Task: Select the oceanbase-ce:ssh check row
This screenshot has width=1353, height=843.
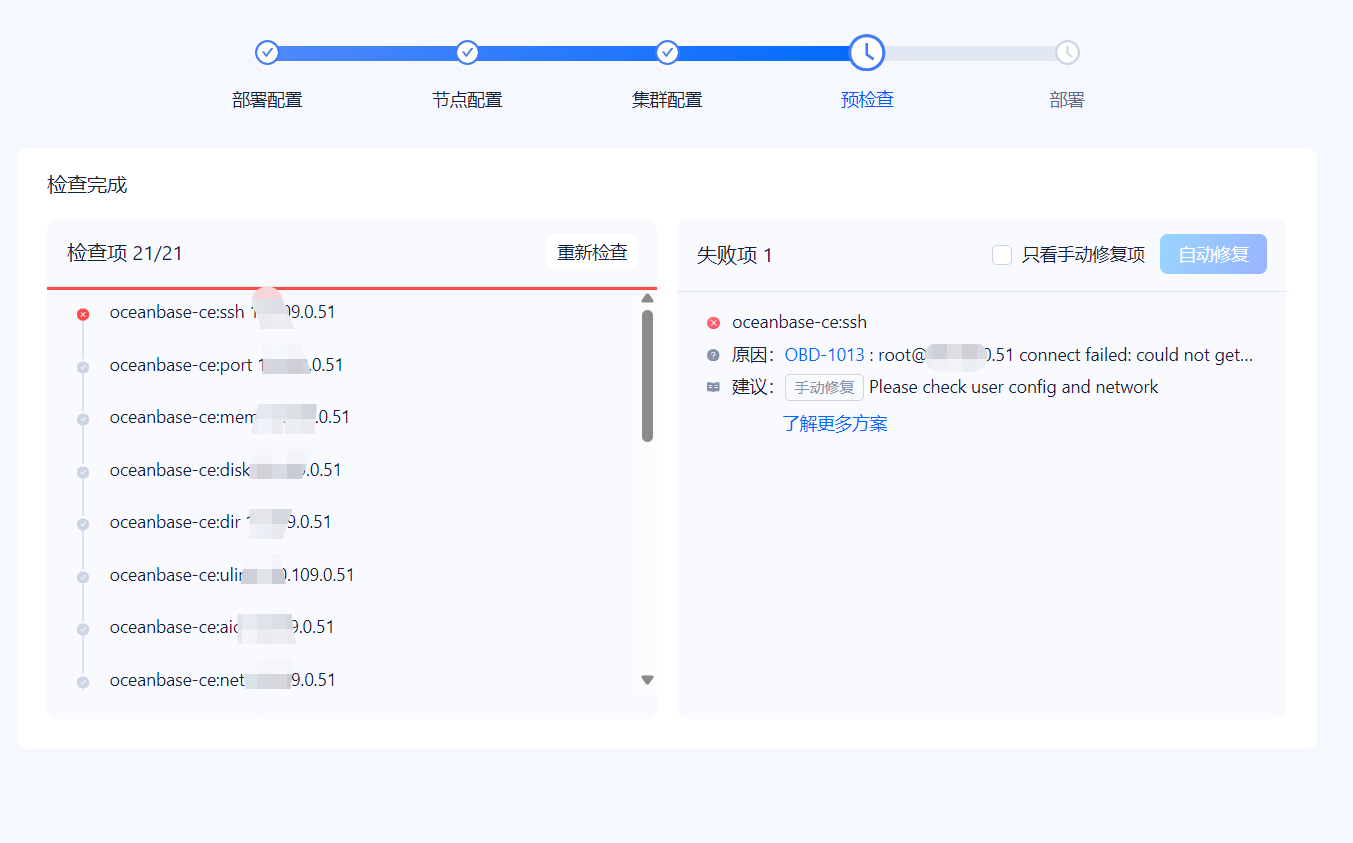Action: coord(222,312)
